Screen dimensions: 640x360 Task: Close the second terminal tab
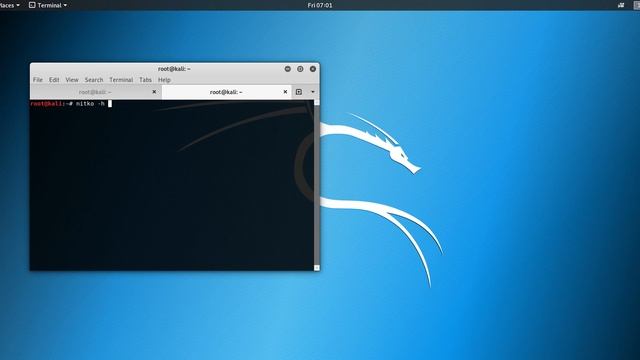(285, 92)
